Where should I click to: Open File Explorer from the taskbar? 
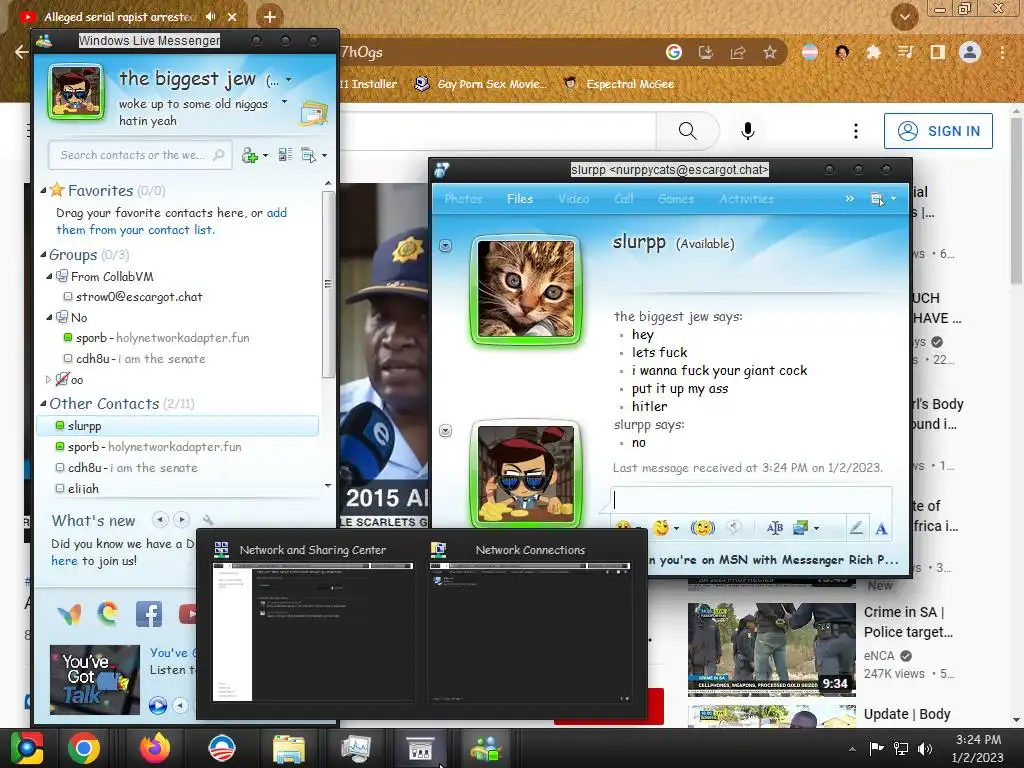pyautogui.click(x=289, y=748)
